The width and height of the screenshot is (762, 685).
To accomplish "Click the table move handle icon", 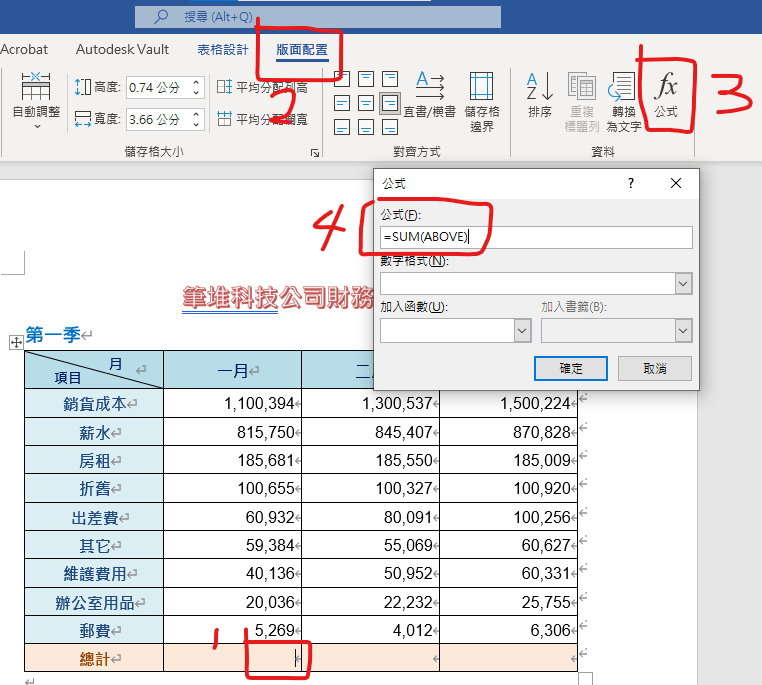I will pyautogui.click(x=16, y=342).
